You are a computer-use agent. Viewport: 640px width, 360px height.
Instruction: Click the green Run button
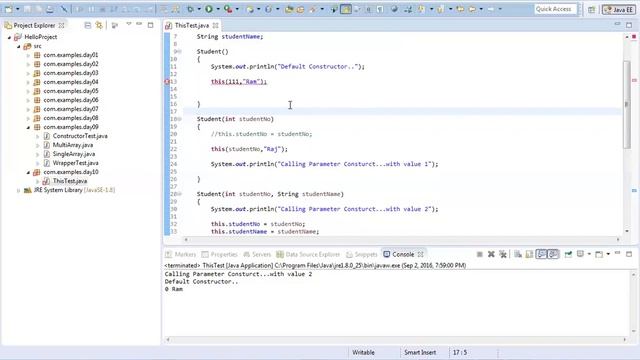(x=209, y=9)
